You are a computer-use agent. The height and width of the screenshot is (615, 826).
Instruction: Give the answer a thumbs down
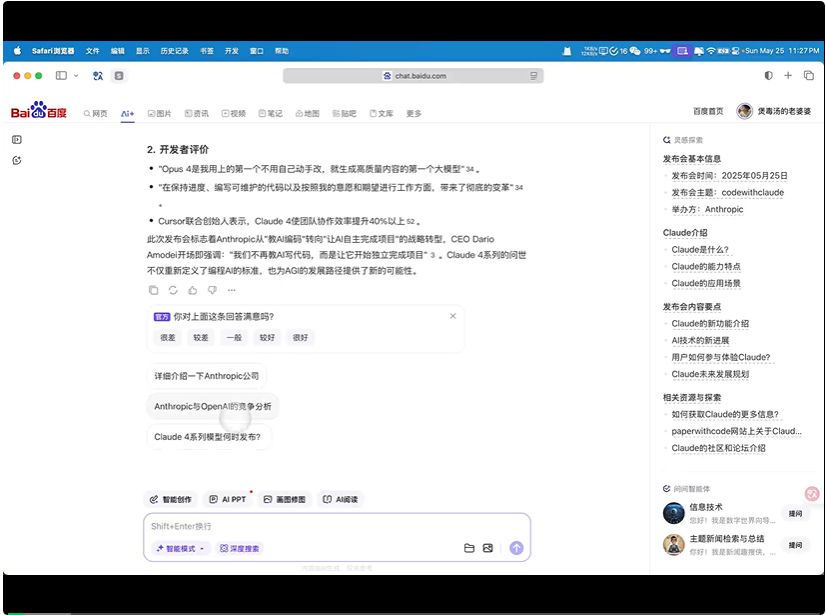click(x=212, y=290)
